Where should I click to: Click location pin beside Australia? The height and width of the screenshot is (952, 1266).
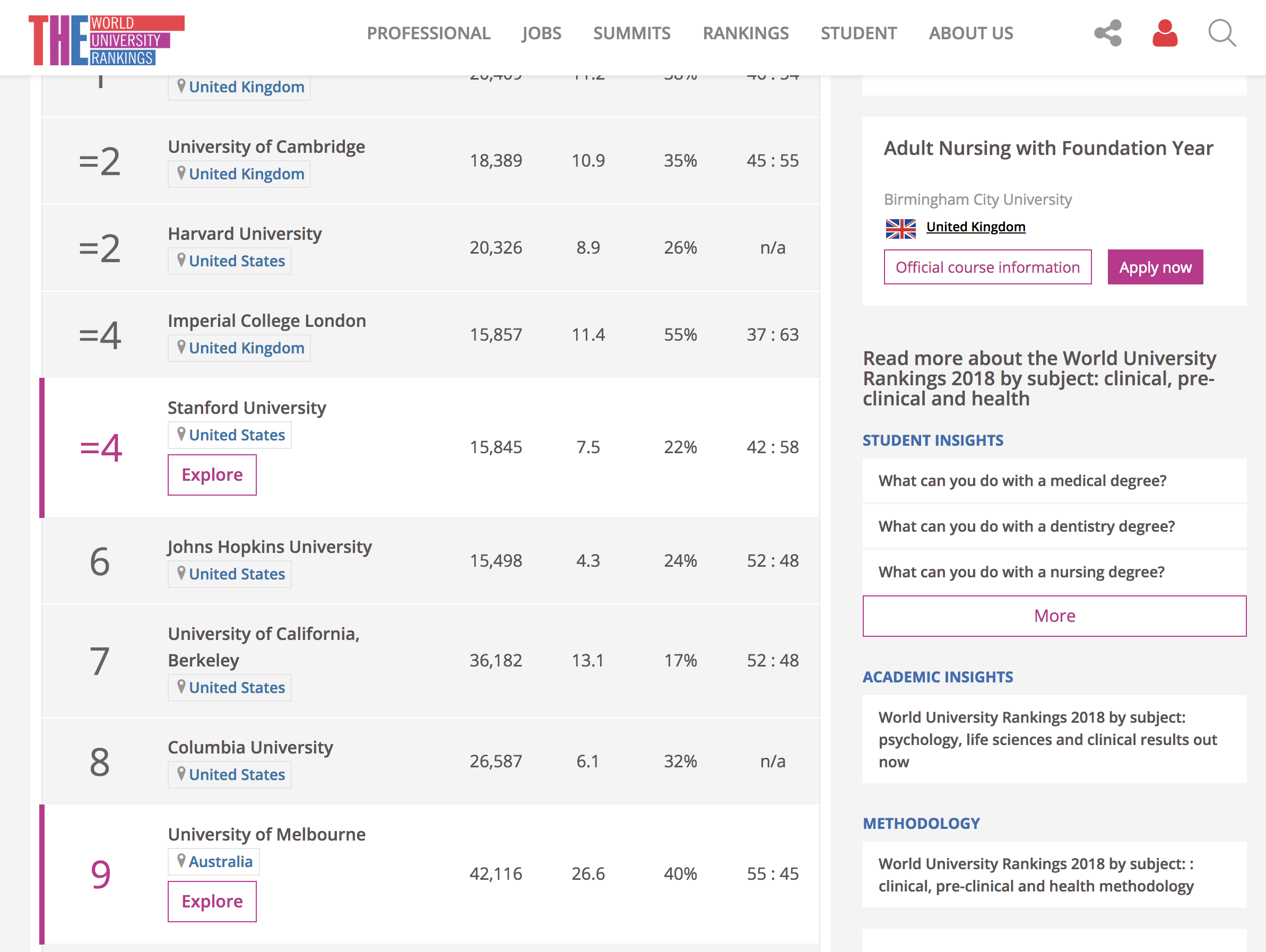tap(181, 860)
